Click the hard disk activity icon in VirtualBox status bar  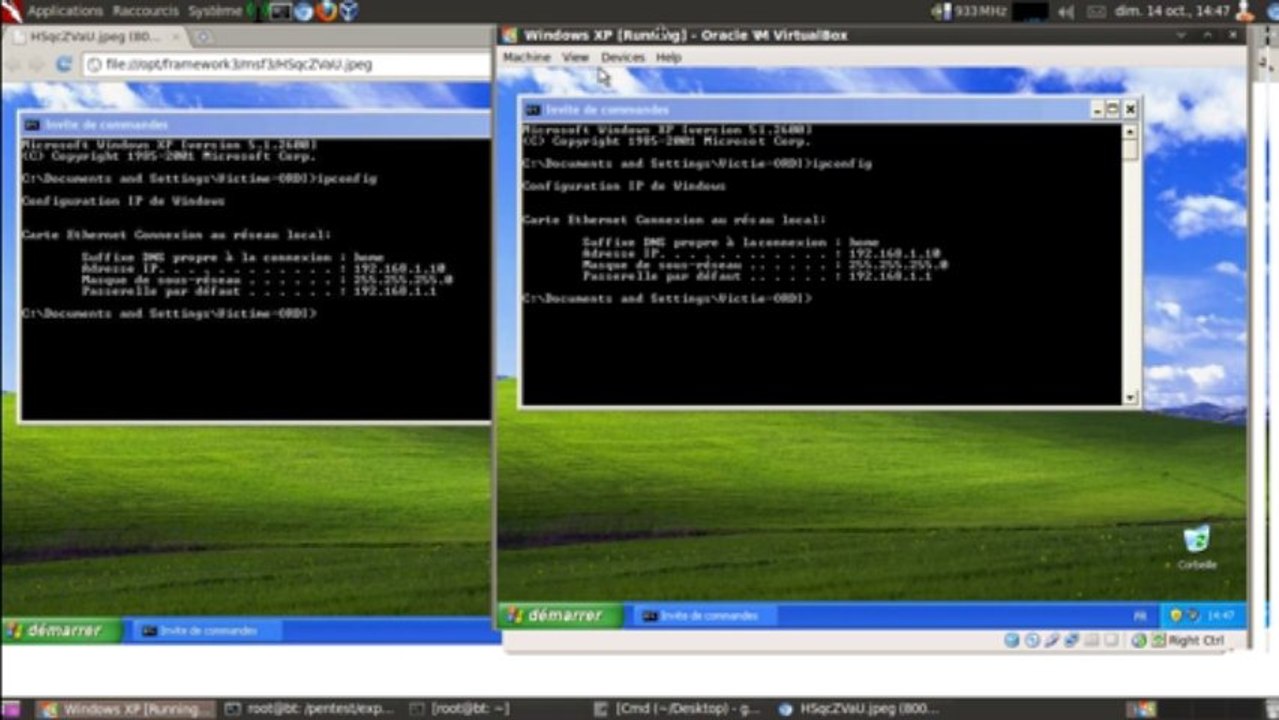(1012, 640)
